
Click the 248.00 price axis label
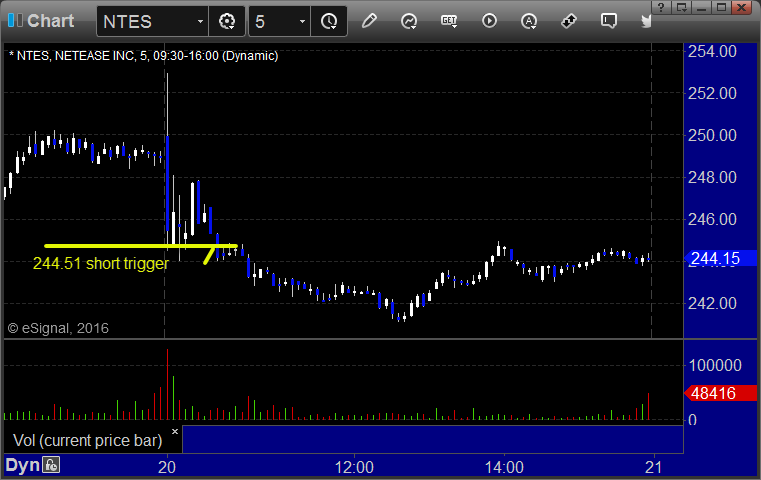(712, 177)
